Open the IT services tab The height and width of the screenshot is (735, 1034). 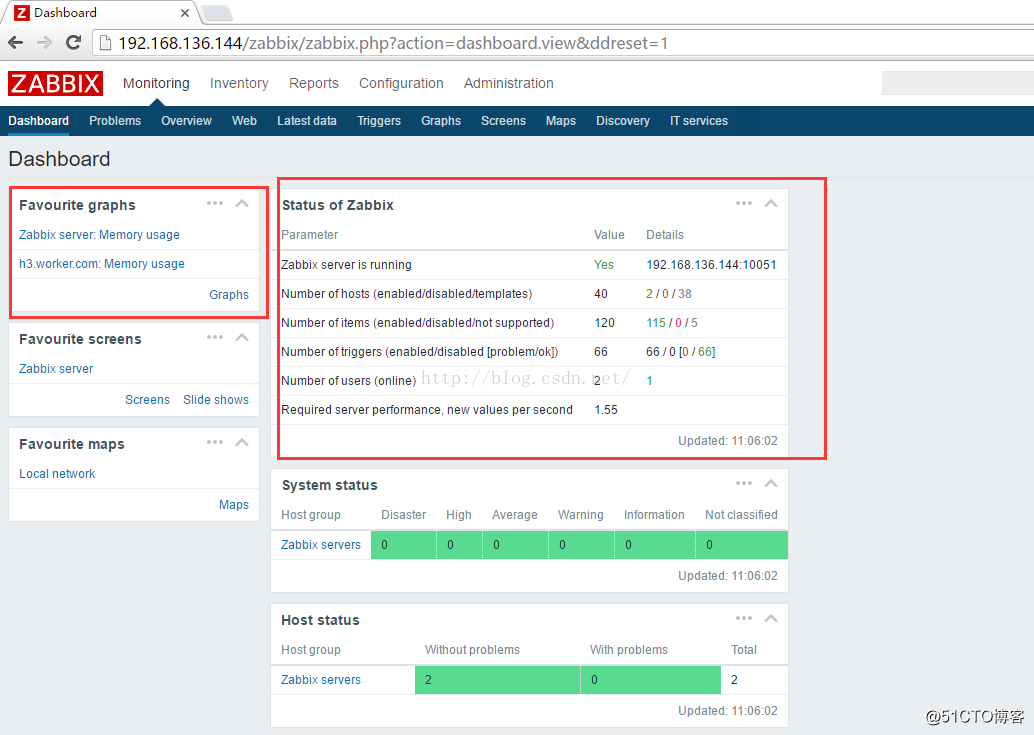tap(699, 121)
